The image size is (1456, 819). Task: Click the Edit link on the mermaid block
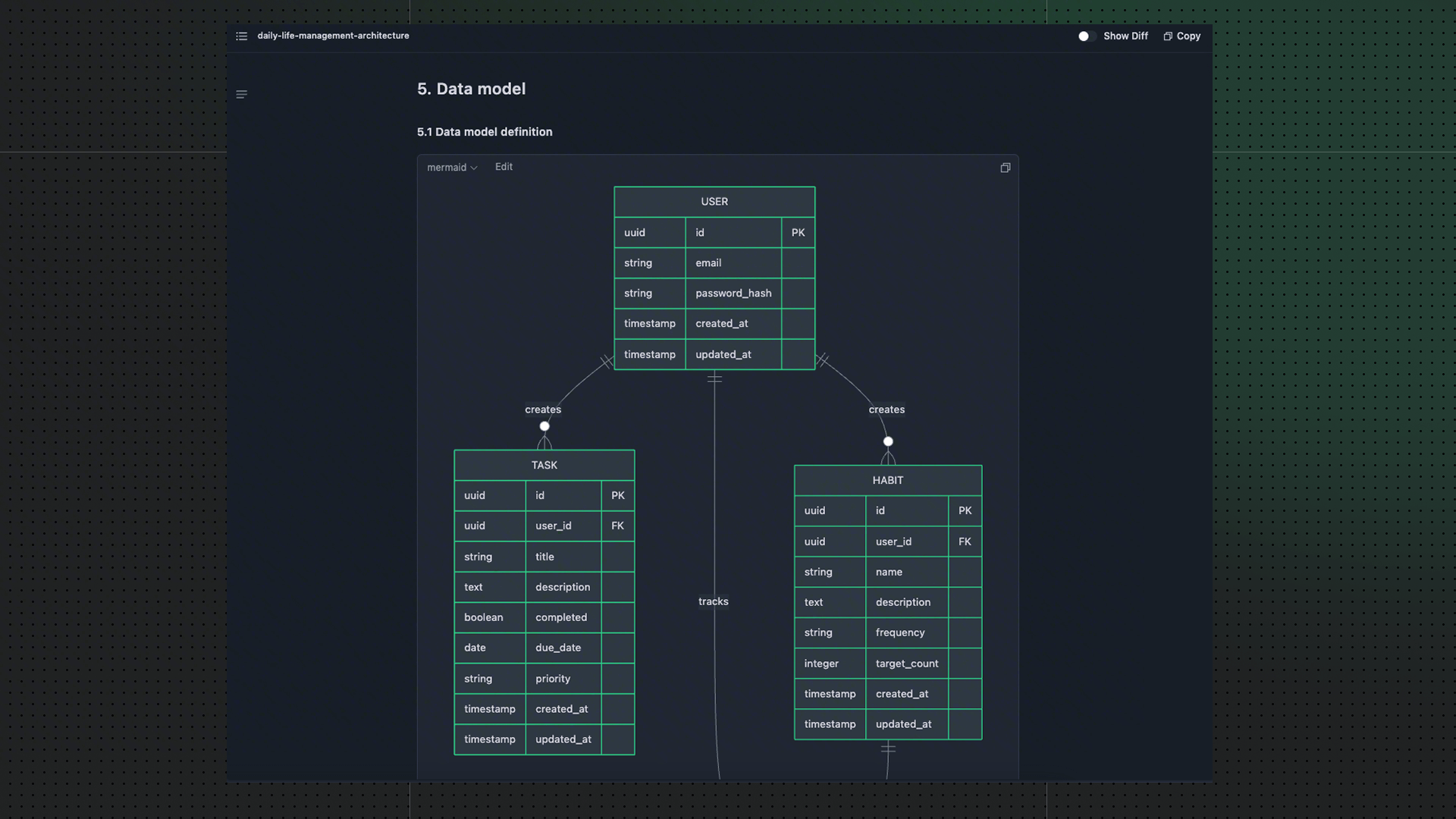pyautogui.click(x=504, y=167)
